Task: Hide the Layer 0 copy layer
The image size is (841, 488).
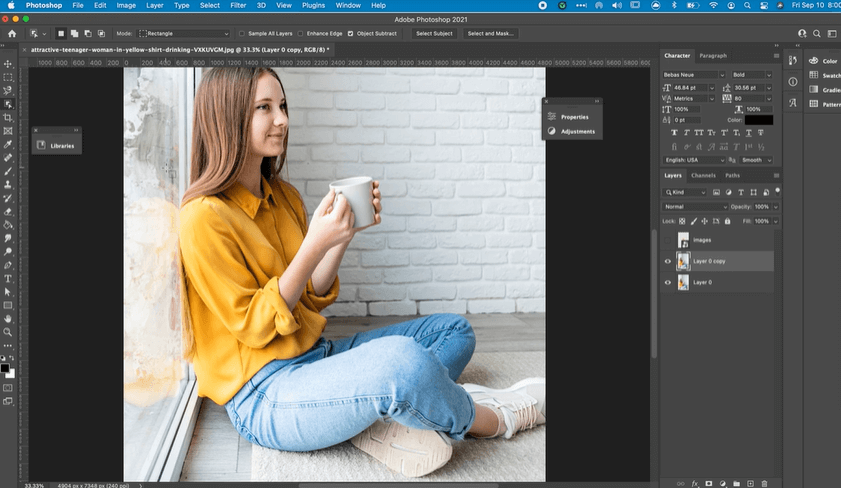Action: (668, 261)
